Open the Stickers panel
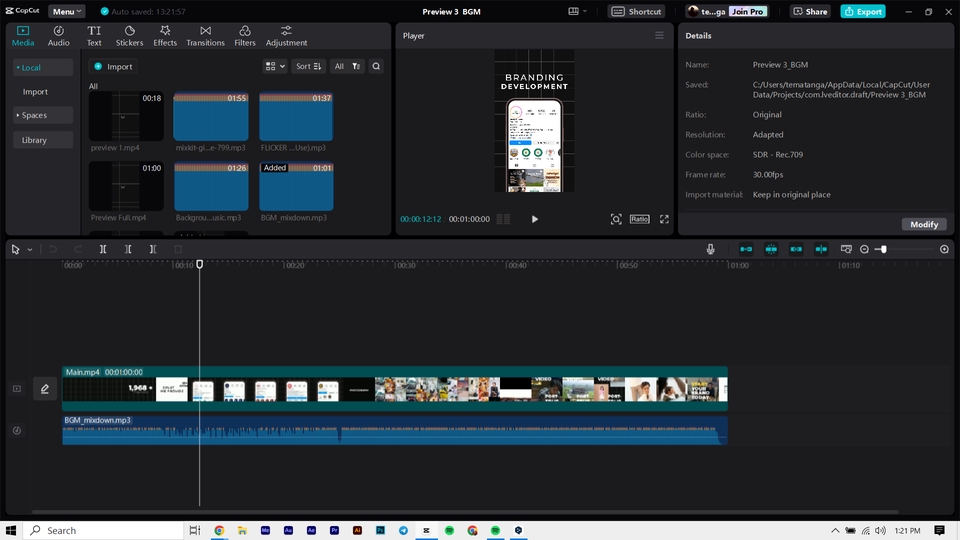The width and height of the screenshot is (960, 540). [x=129, y=36]
